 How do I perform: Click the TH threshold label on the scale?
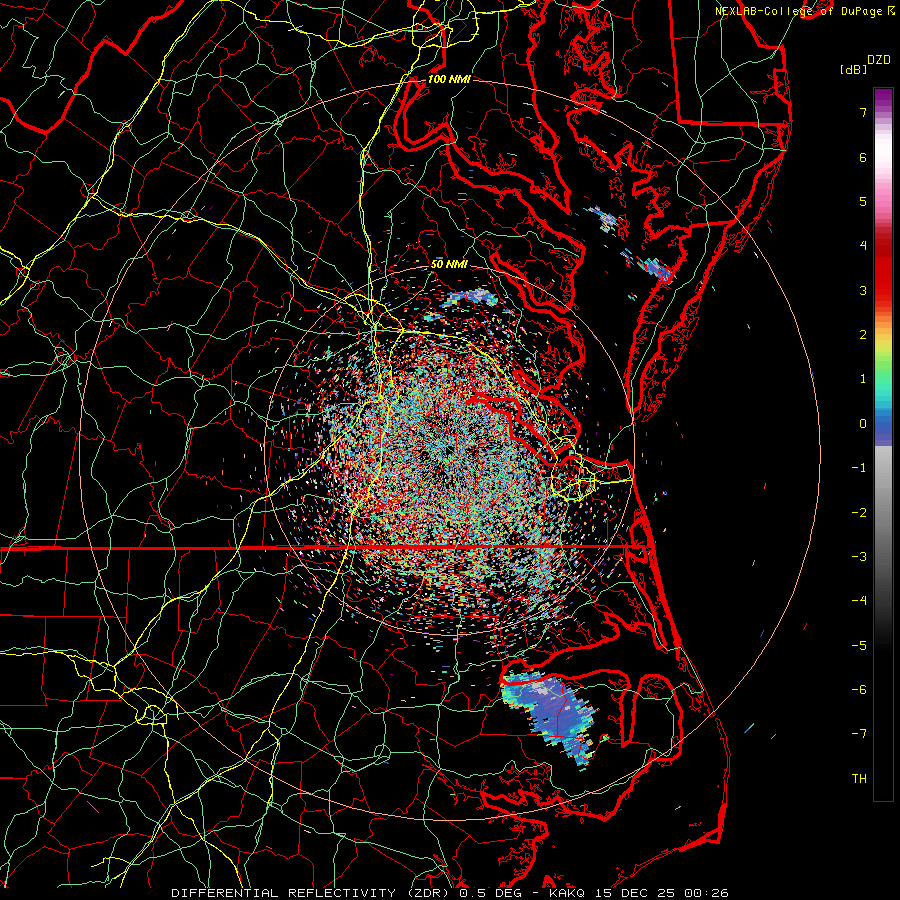tap(859, 779)
